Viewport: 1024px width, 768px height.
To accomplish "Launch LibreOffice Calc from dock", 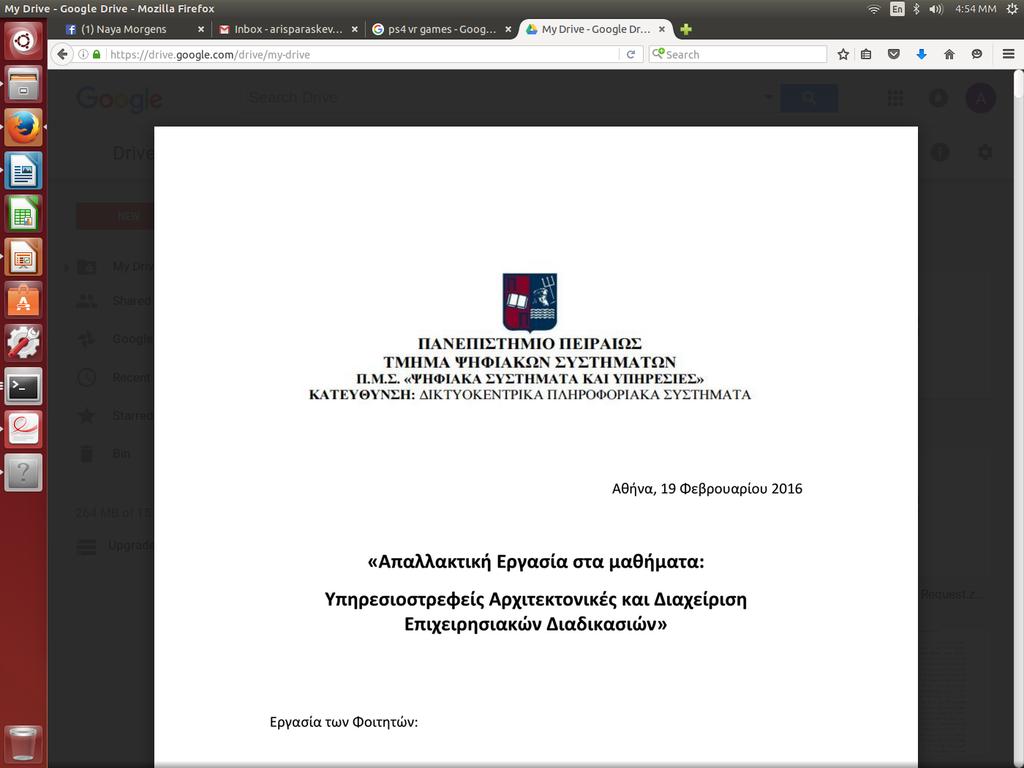I will pyautogui.click(x=24, y=213).
